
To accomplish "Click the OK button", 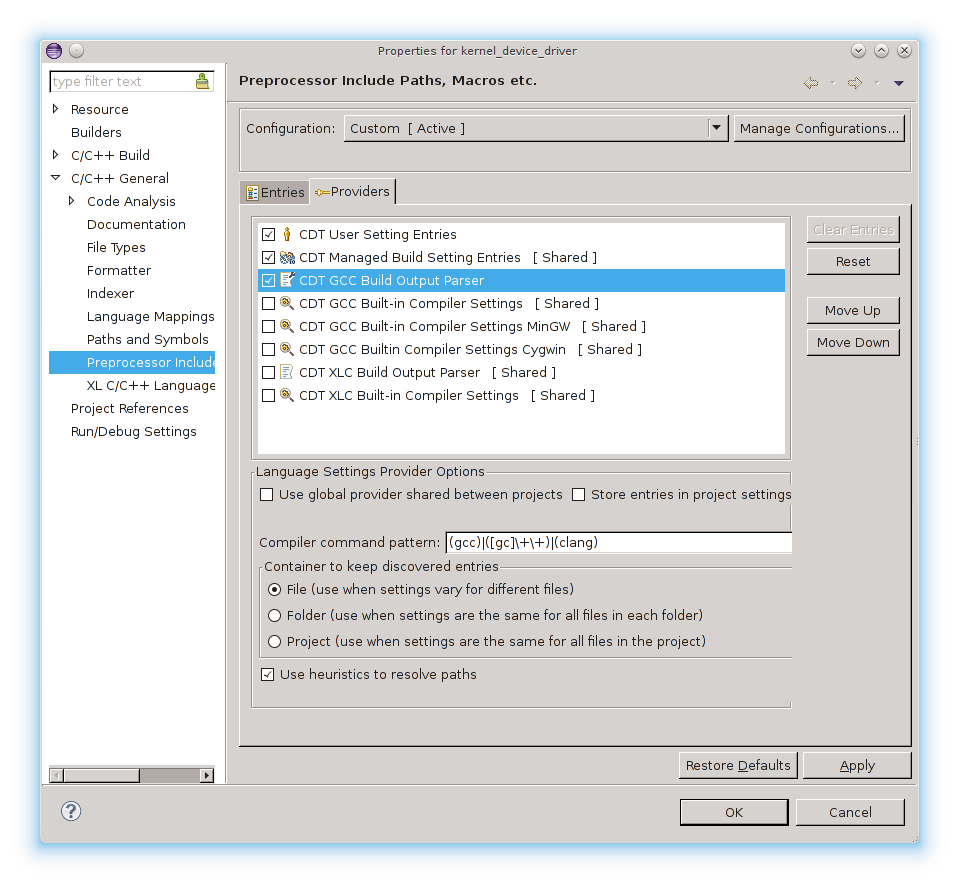I will [734, 812].
